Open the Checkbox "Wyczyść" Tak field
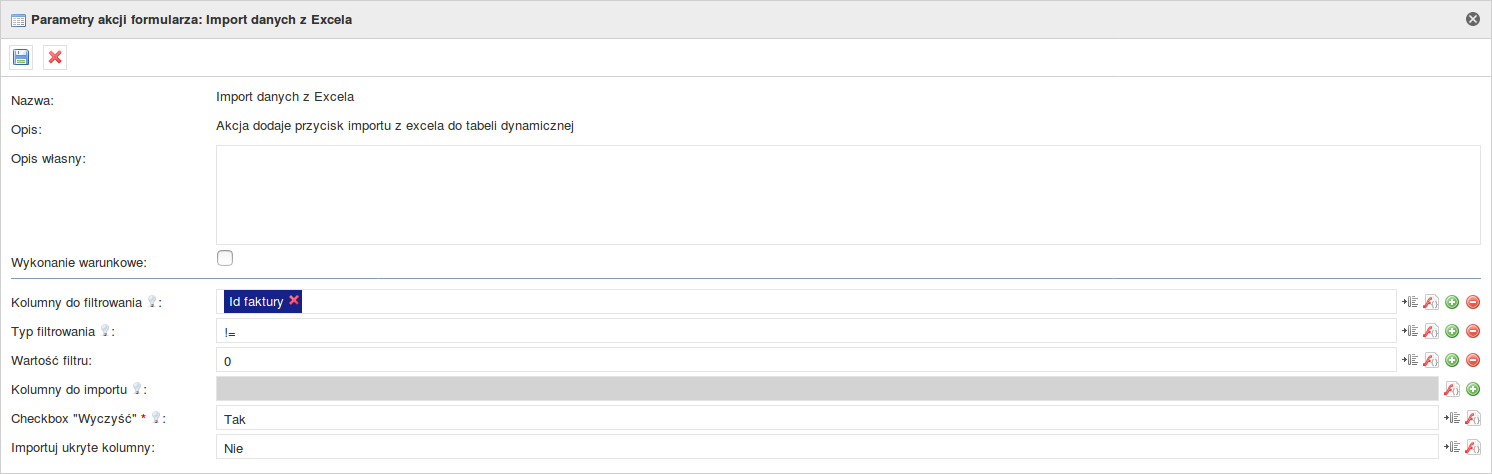 [x=827, y=418]
